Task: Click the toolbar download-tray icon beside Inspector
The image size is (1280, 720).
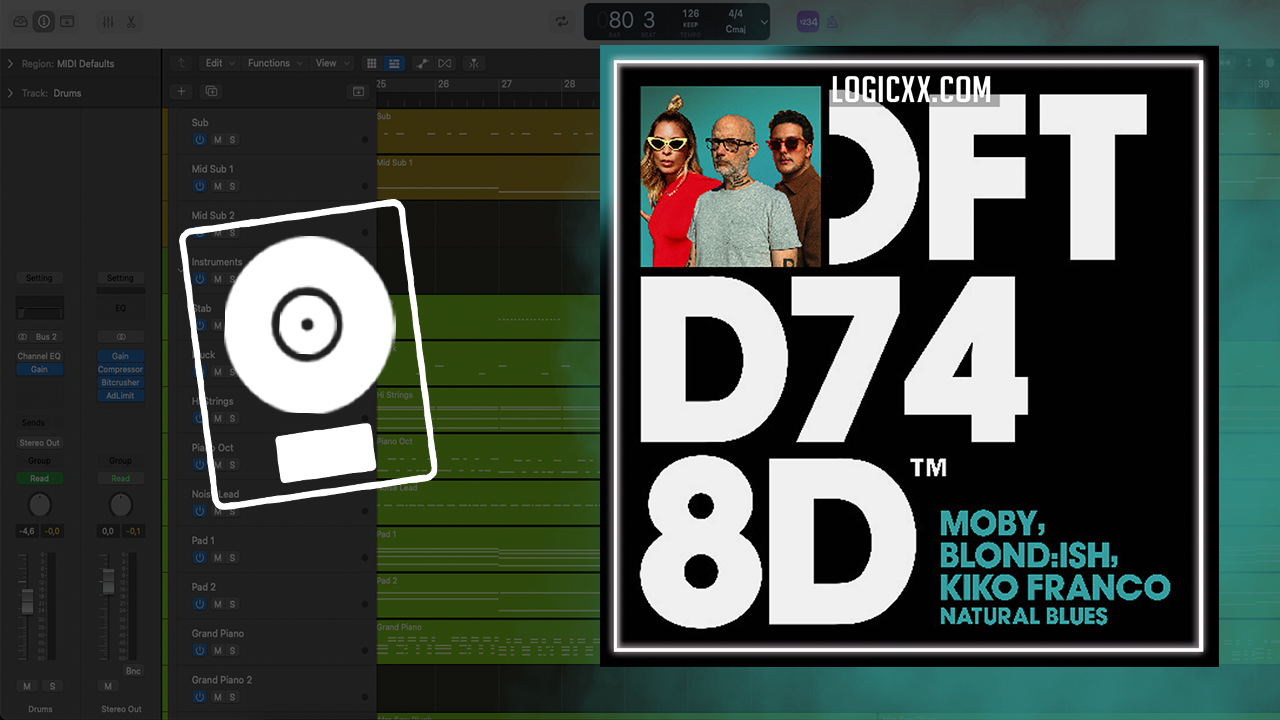Action: pos(67,21)
